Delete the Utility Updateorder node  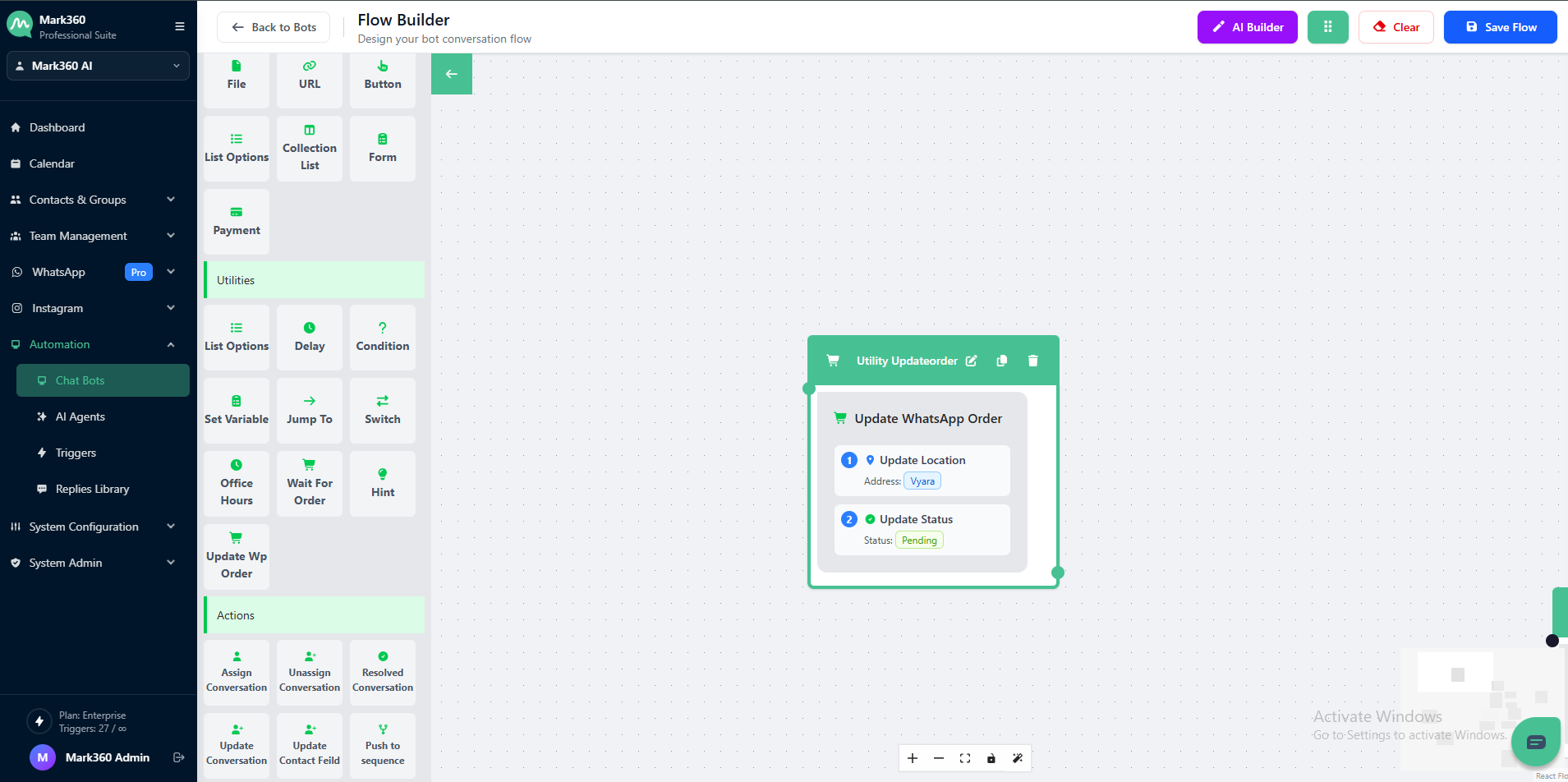[x=1032, y=361]
